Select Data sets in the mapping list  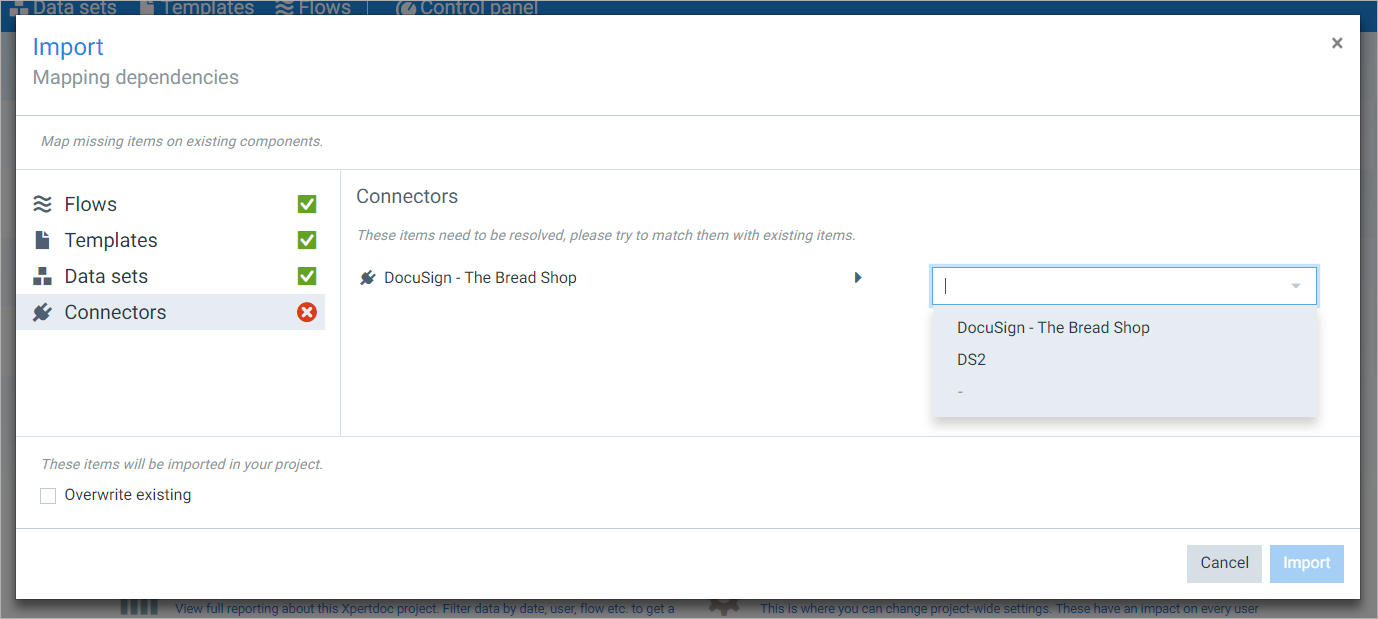tap(171, 276)
